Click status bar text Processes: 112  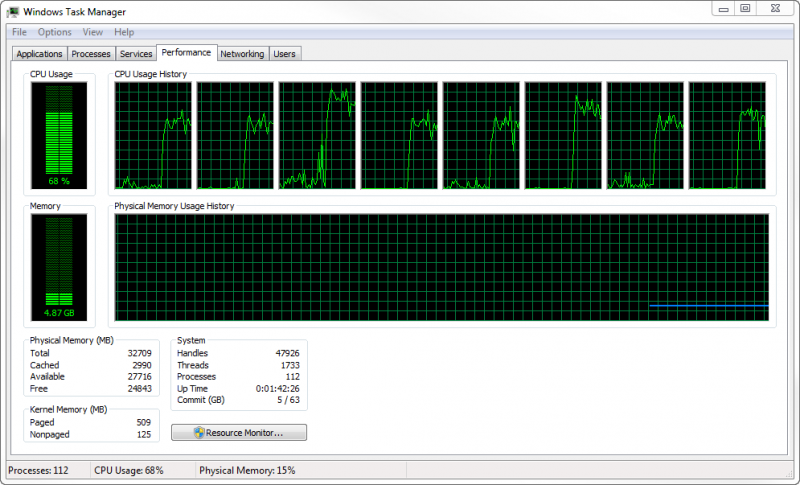pos(38,470)
